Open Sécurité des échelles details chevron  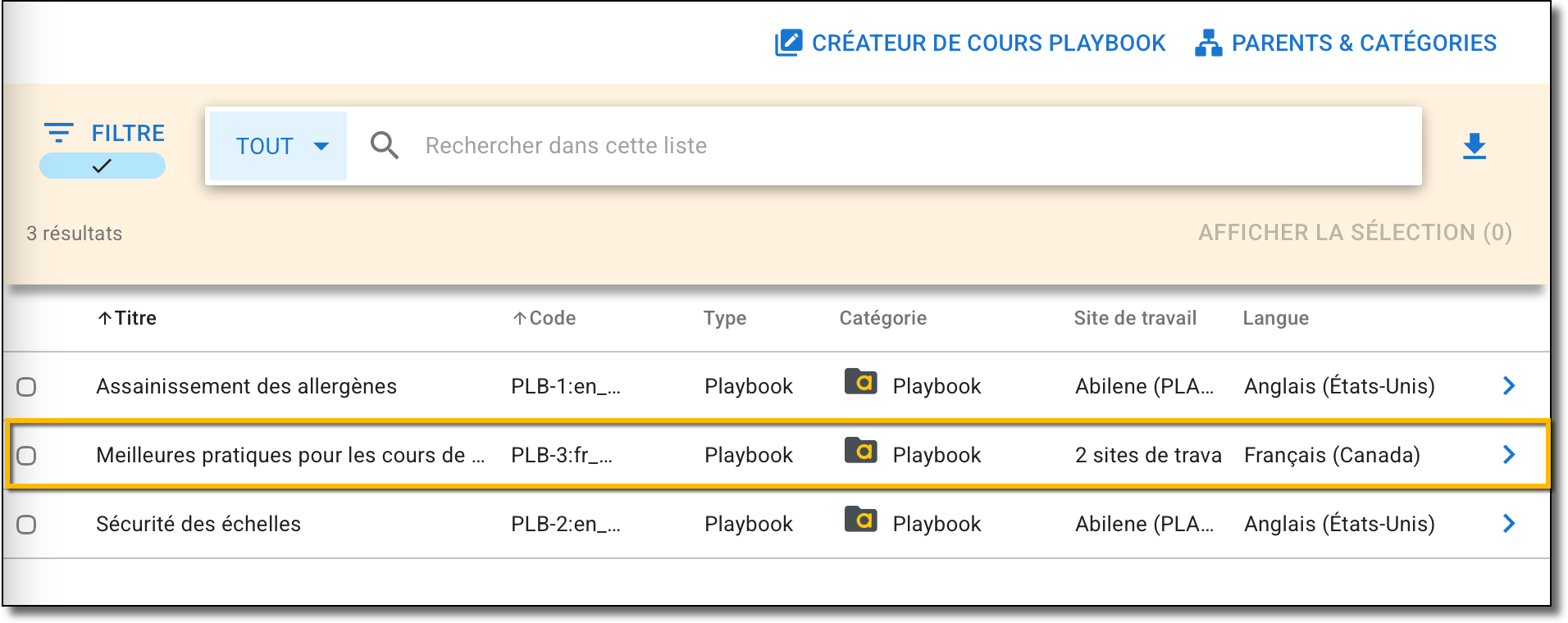click(1508, 524)
